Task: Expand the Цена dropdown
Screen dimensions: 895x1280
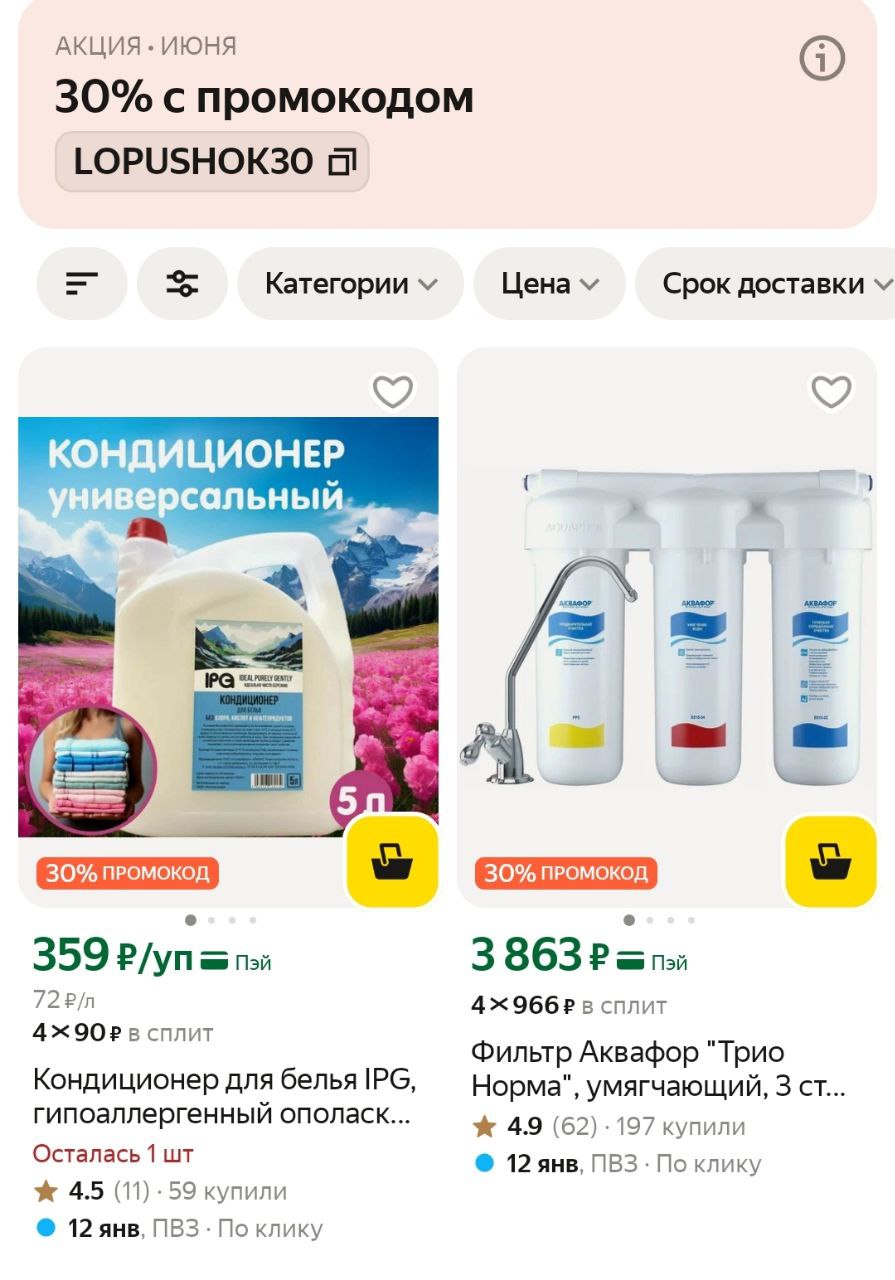Action: (549, 284)
